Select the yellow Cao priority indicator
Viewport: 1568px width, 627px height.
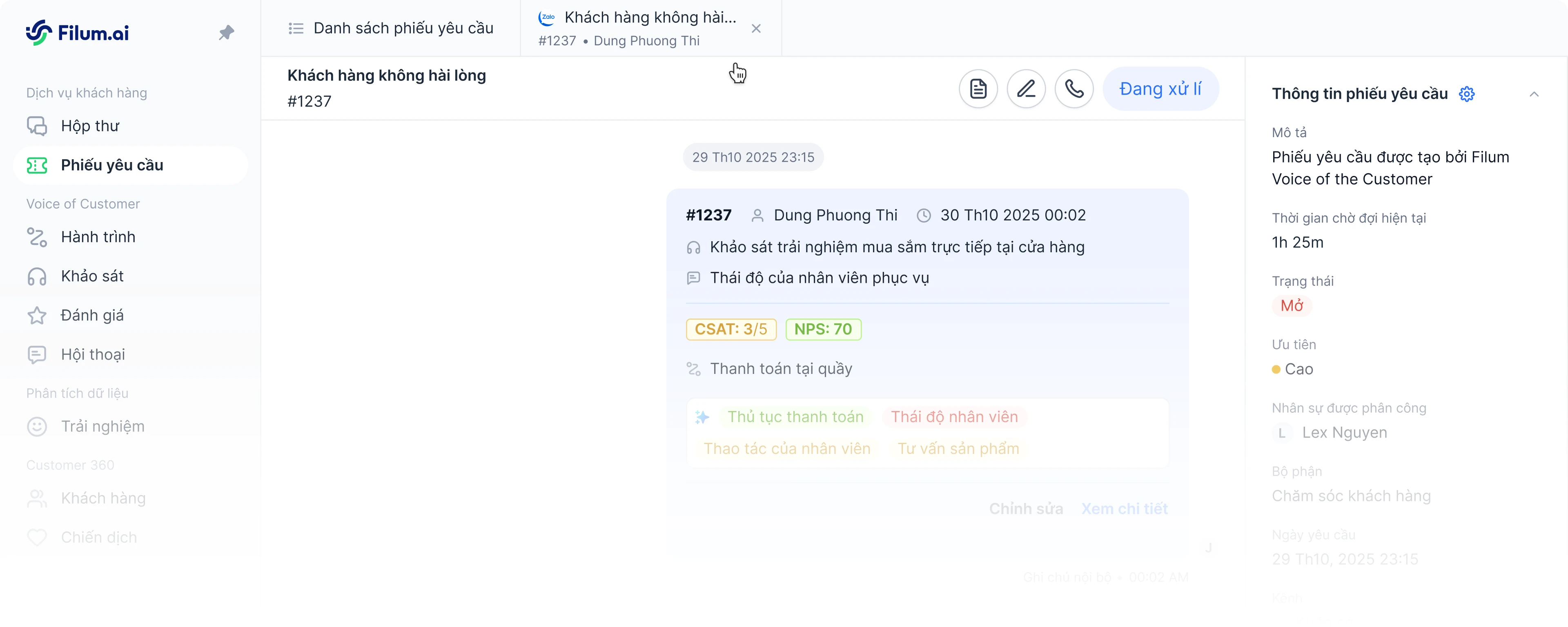pyautogui.click(x=1276, y=369)
